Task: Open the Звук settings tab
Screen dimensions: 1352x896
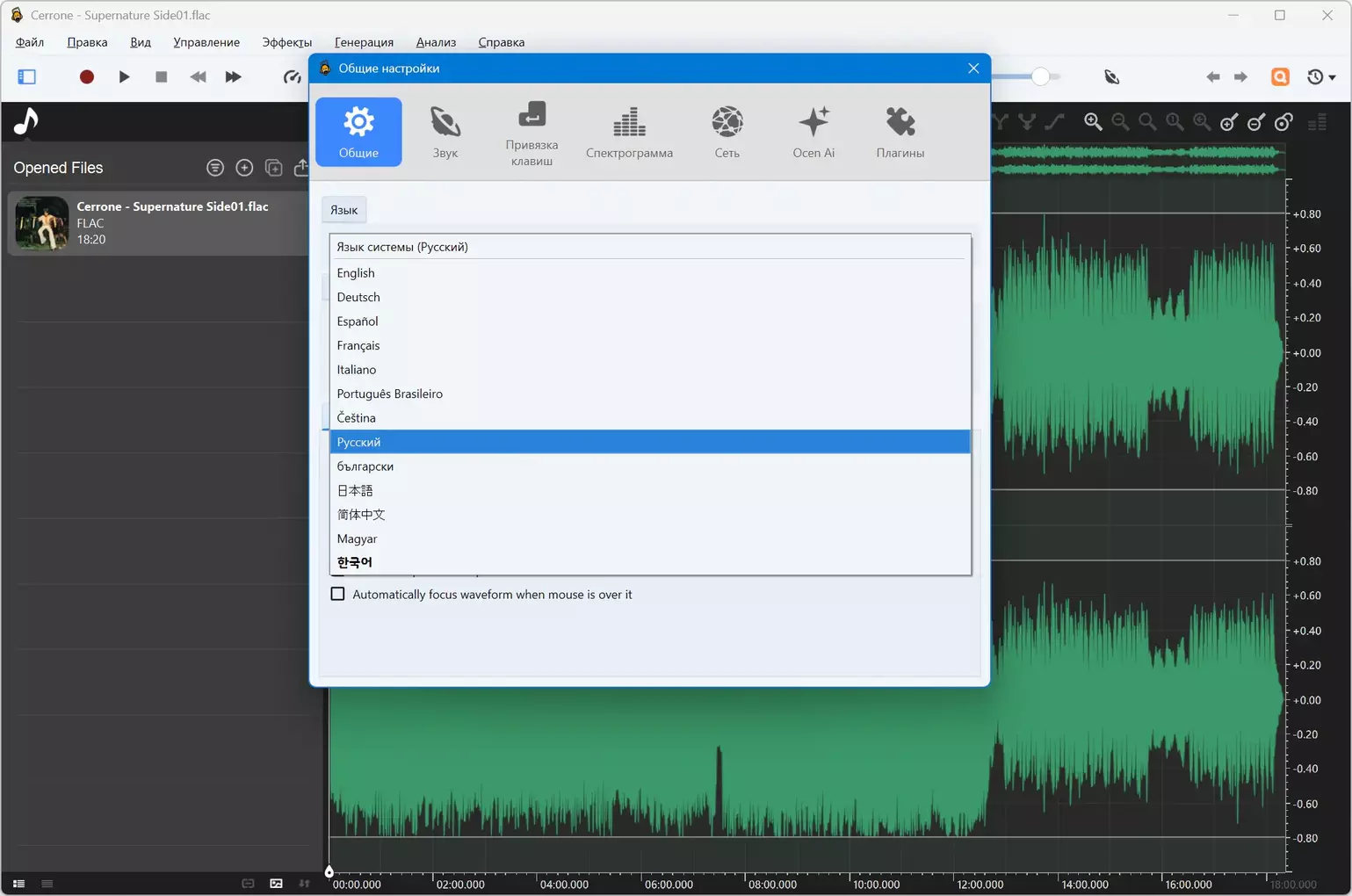Action: coord(445,133)
